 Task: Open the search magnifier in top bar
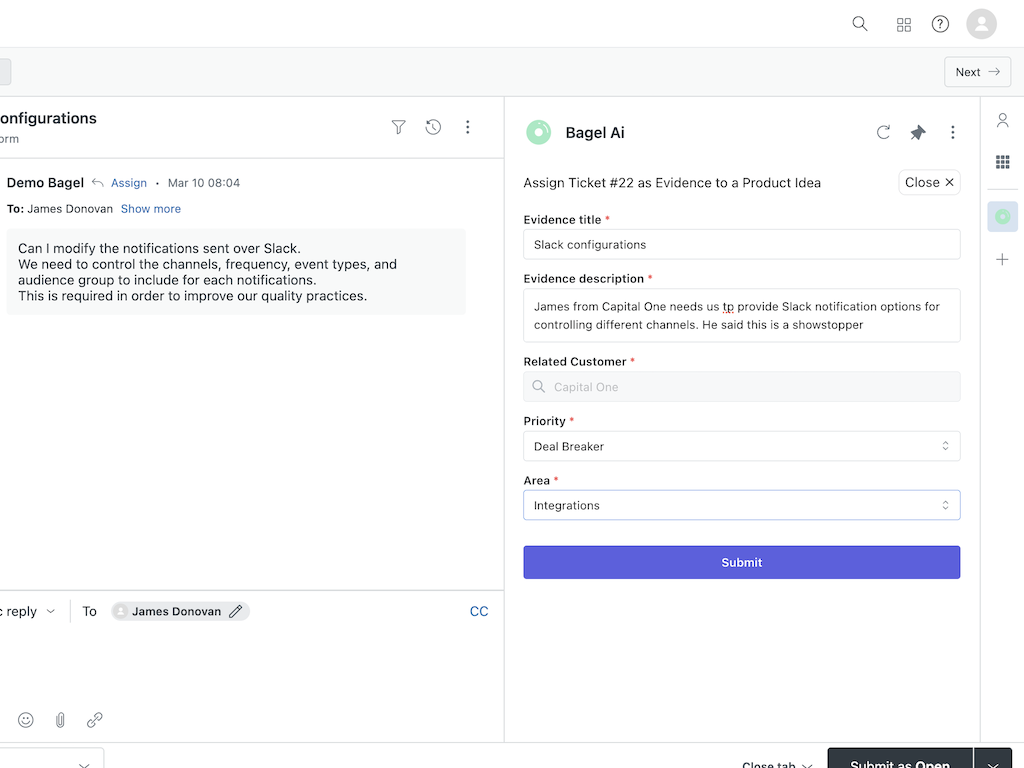(x=859, y=24)
